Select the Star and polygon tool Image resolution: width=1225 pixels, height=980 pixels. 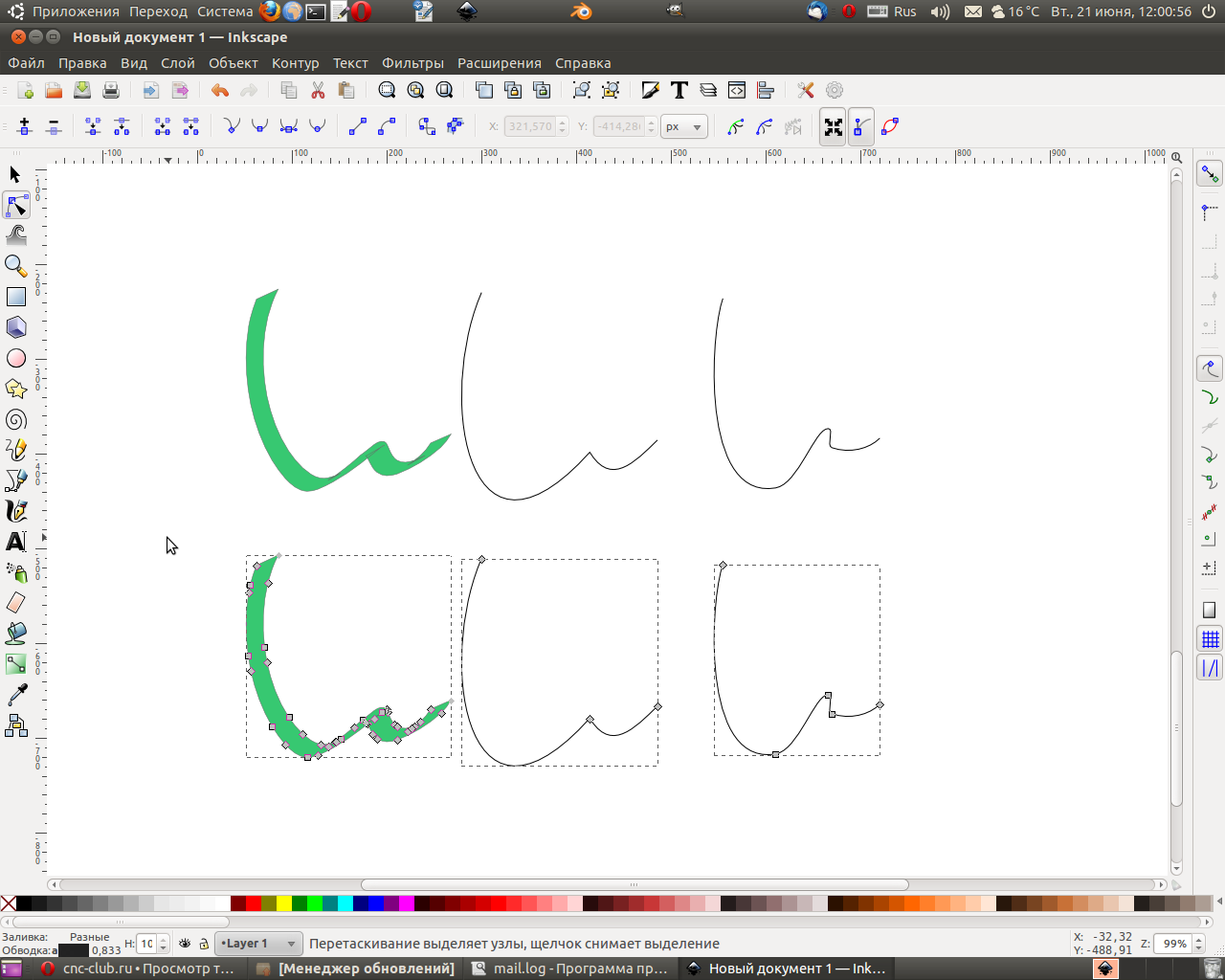pos(15,390)
